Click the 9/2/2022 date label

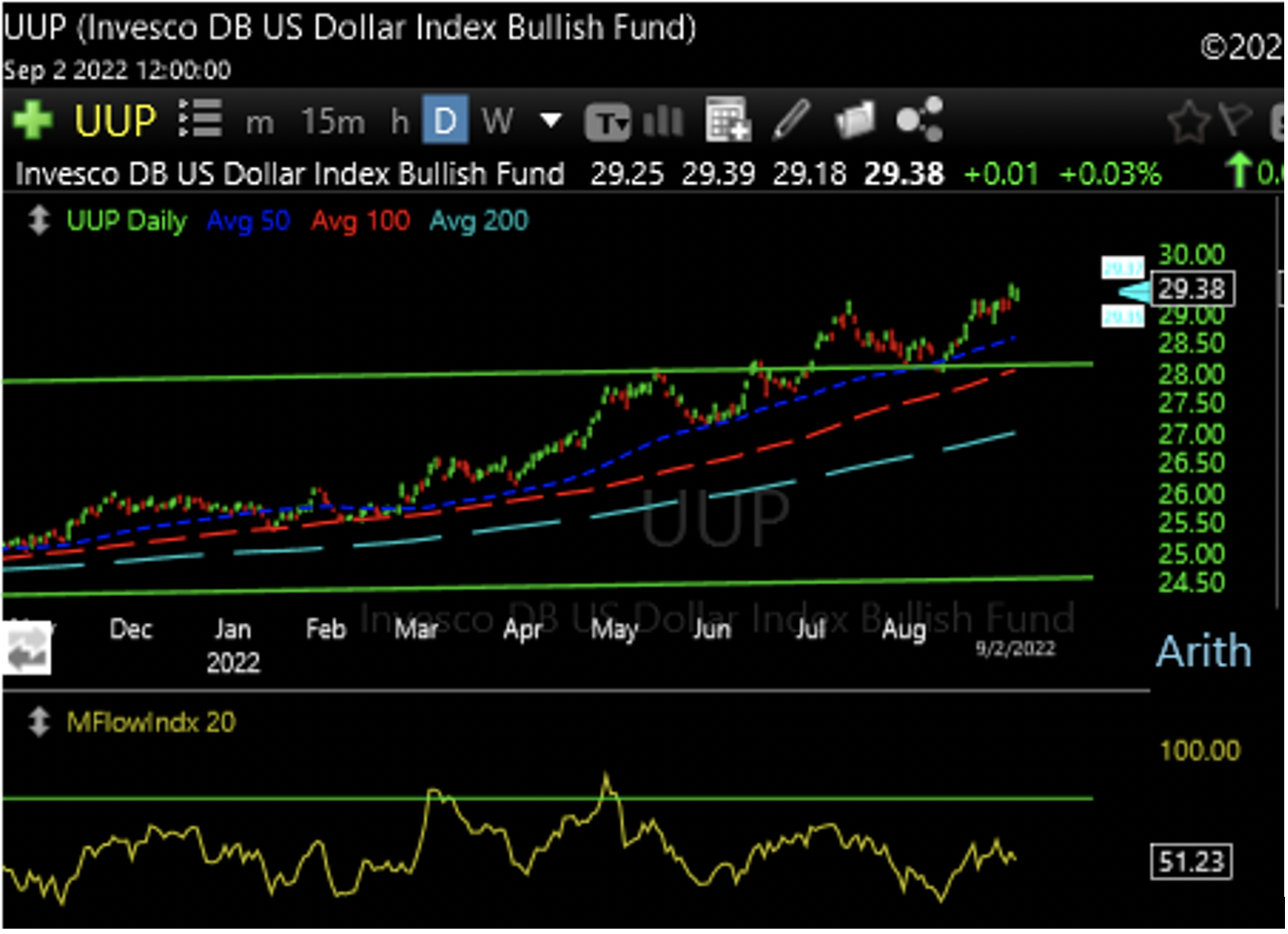(1015, 648)
